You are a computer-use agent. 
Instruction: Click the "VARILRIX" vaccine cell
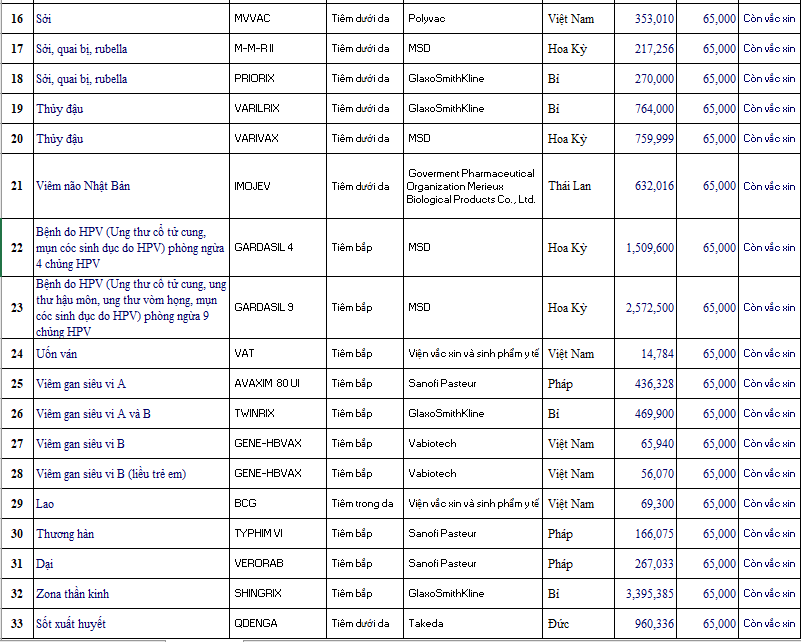pos(278,108)
